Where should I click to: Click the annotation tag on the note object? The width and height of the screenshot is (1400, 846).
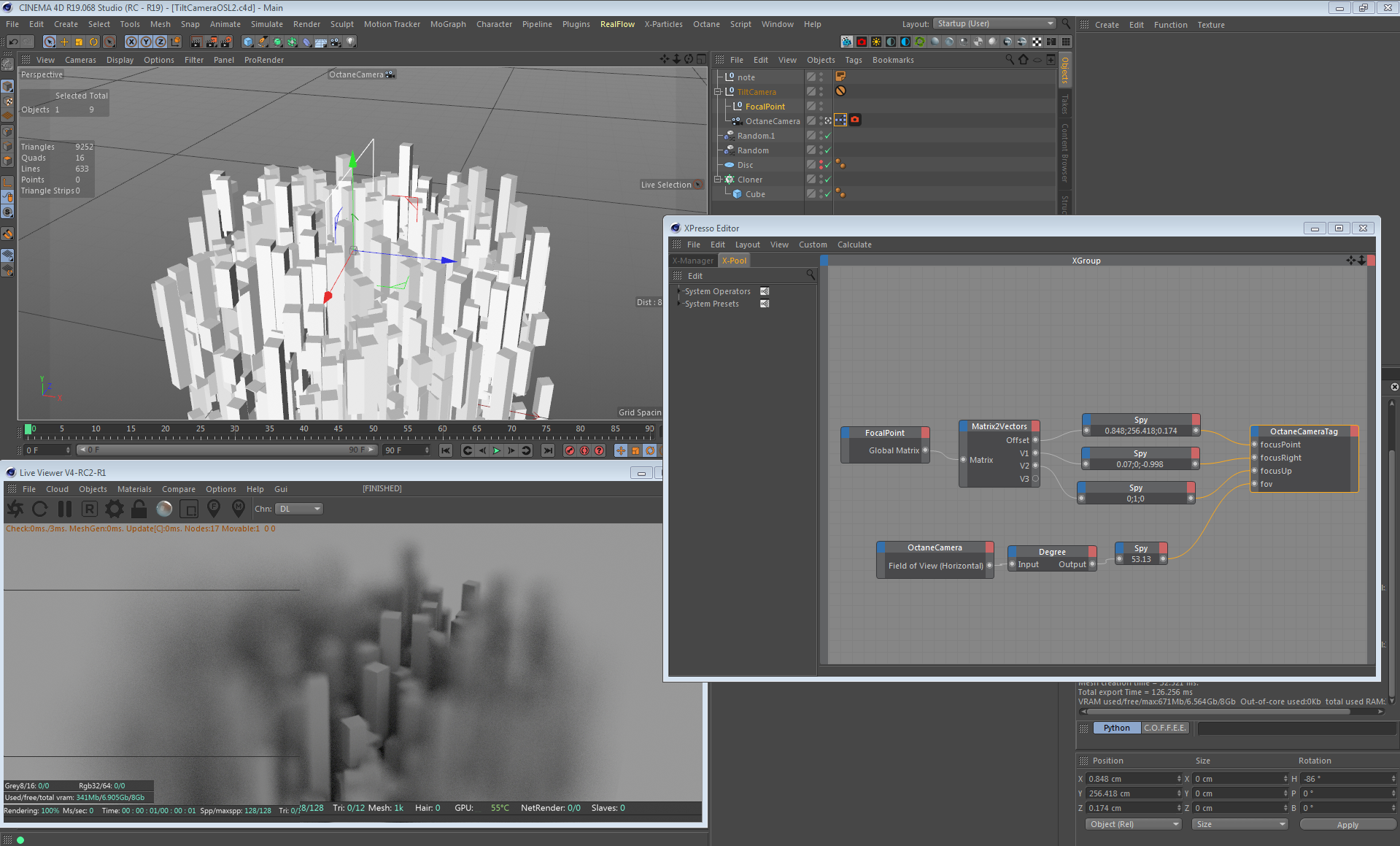pos(840,77)
